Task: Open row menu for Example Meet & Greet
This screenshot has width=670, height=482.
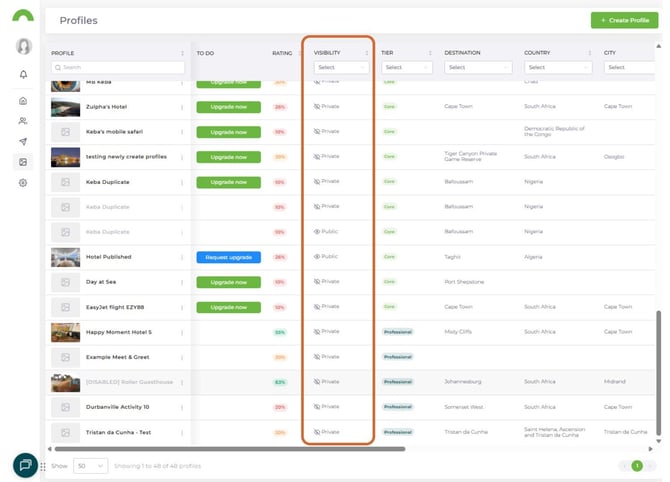Action: pyautogui.click(x=182, y=357)
